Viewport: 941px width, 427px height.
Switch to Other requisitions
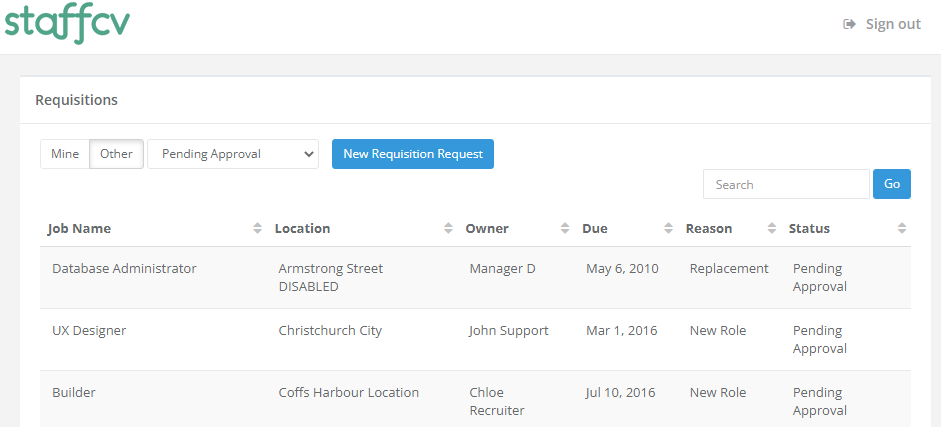116,154
